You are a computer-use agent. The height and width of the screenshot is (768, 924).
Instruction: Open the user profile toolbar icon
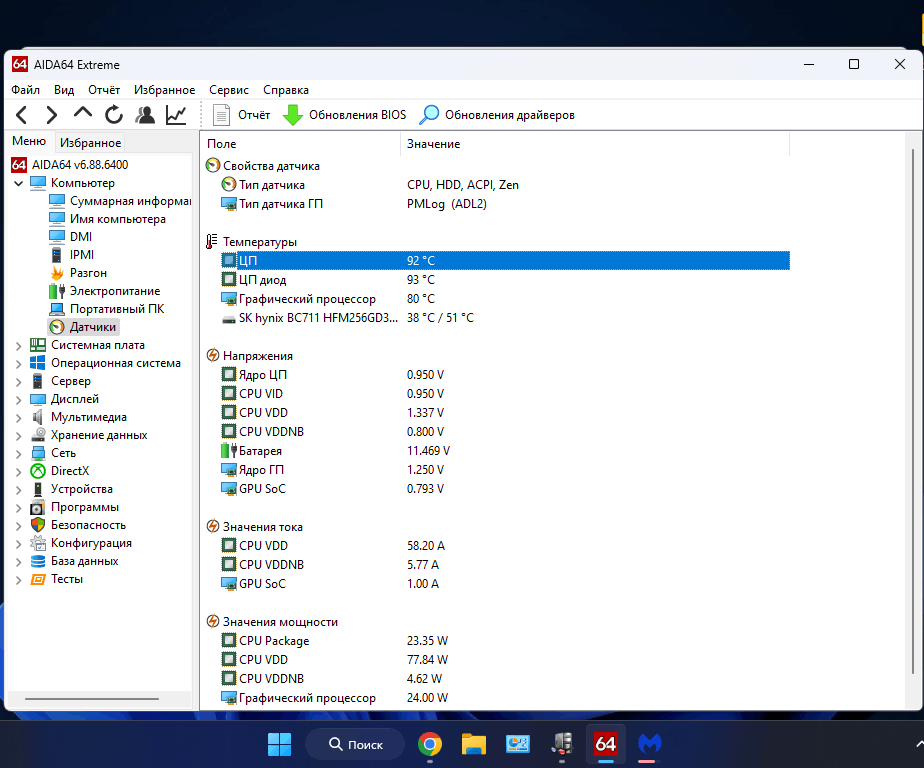(x=145, y=114)
